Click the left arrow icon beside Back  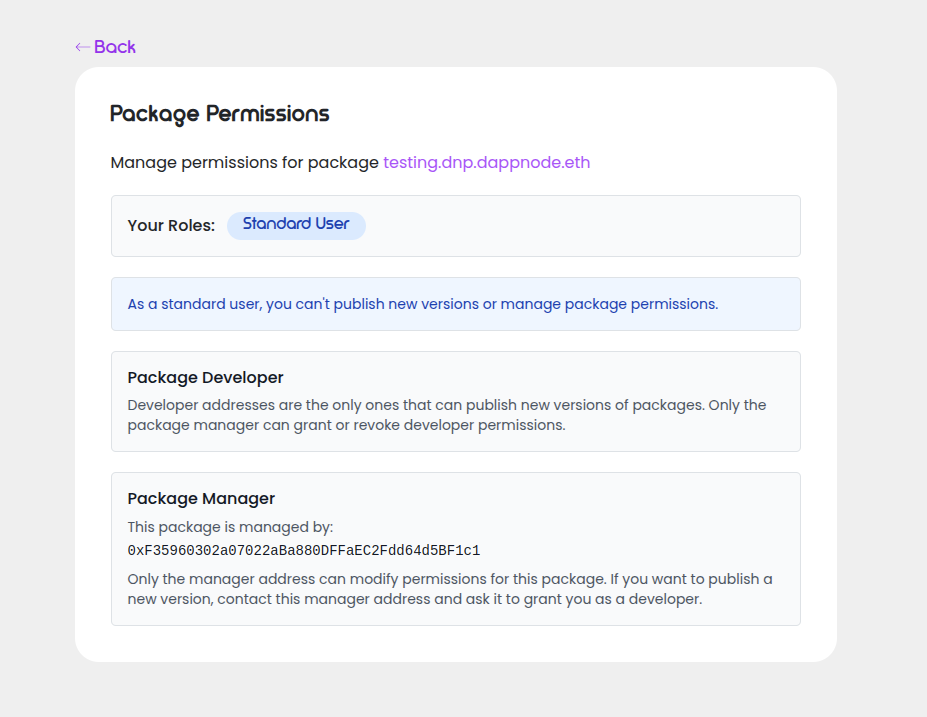[x=82, y=47]
